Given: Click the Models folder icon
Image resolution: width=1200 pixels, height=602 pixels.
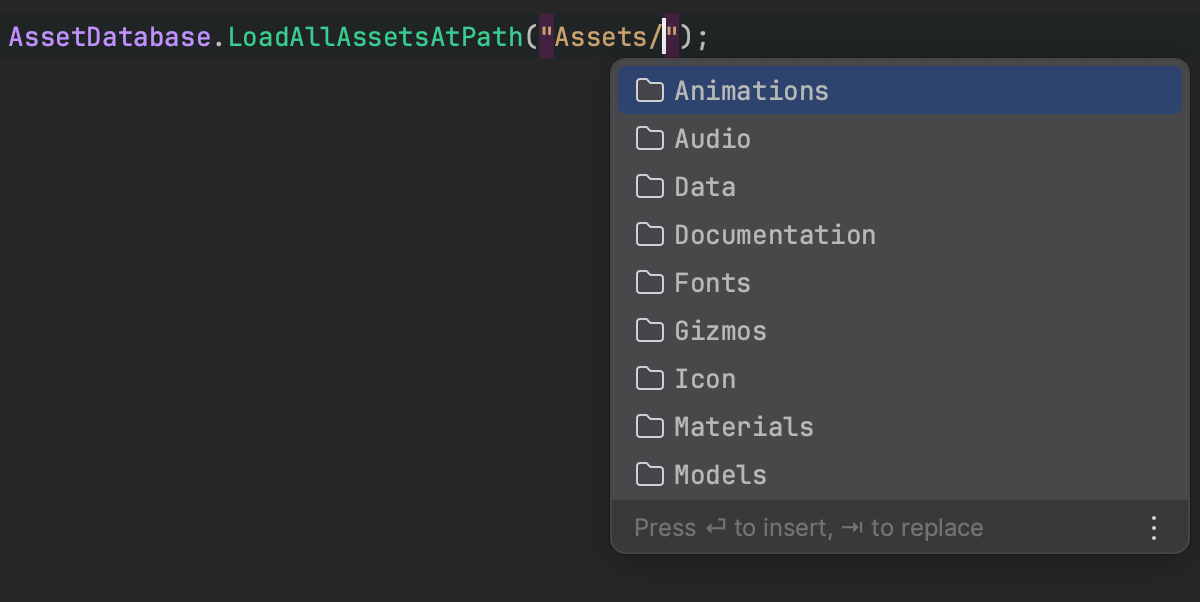Looking at the screenshot, I should point(650,475).
